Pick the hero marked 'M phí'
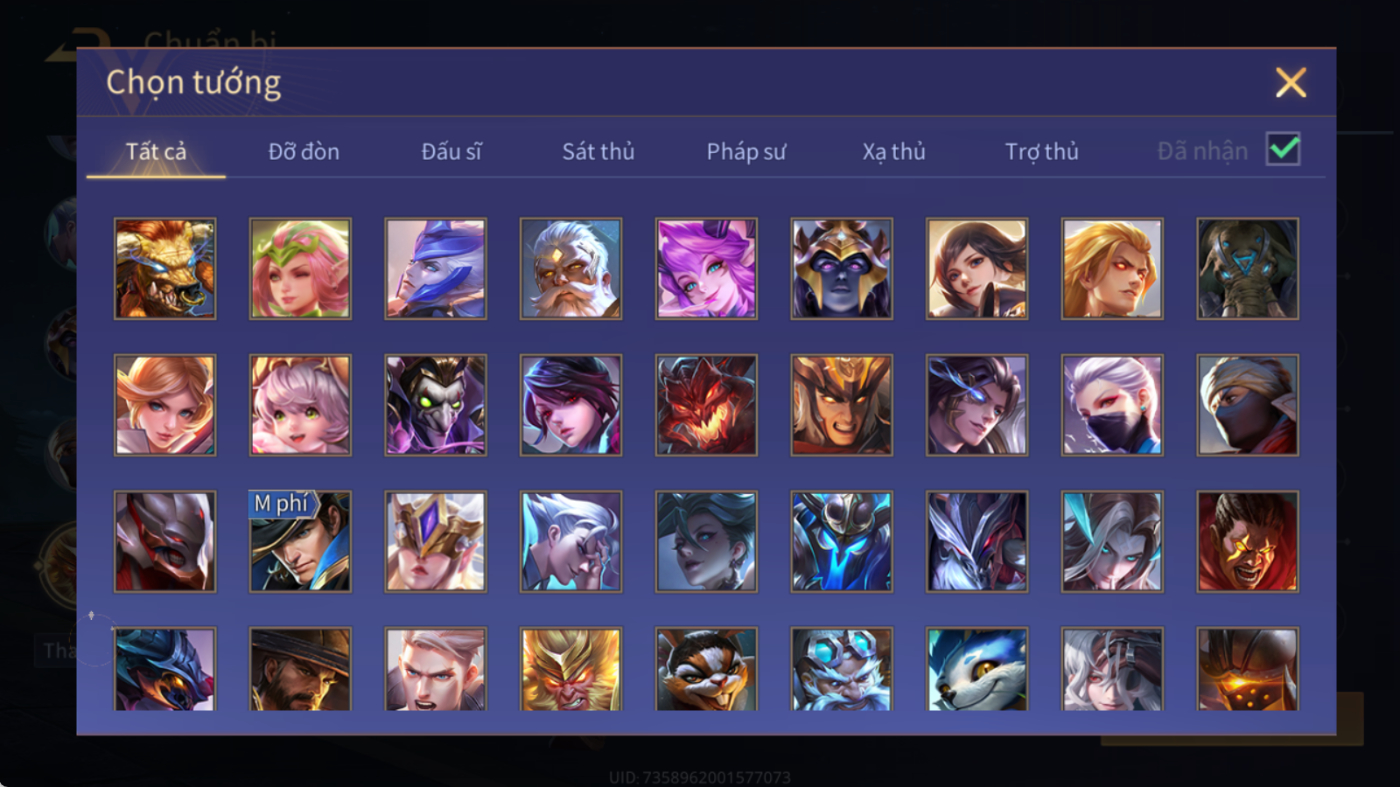This screenshot has width=1400, height=787. pos(300,541)
